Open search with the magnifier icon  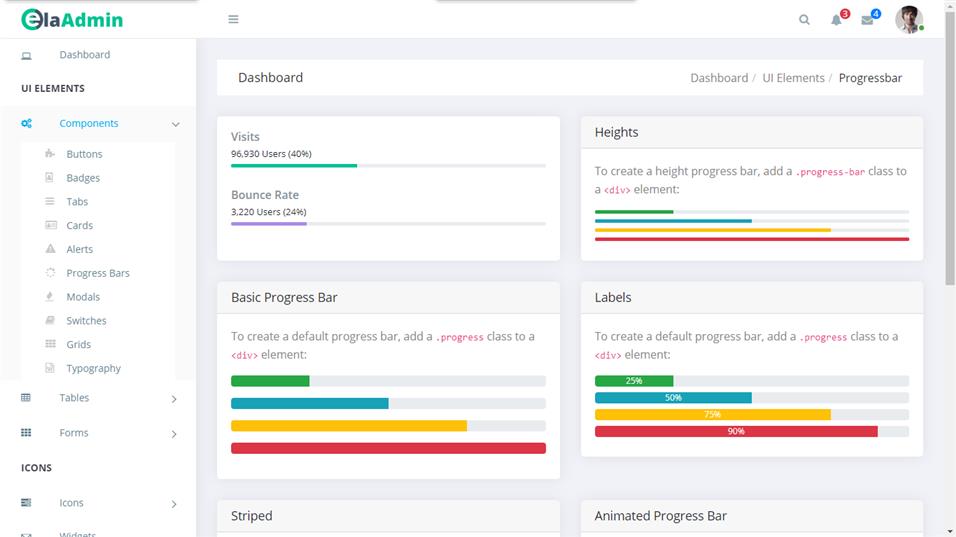(x=804, y=20)
